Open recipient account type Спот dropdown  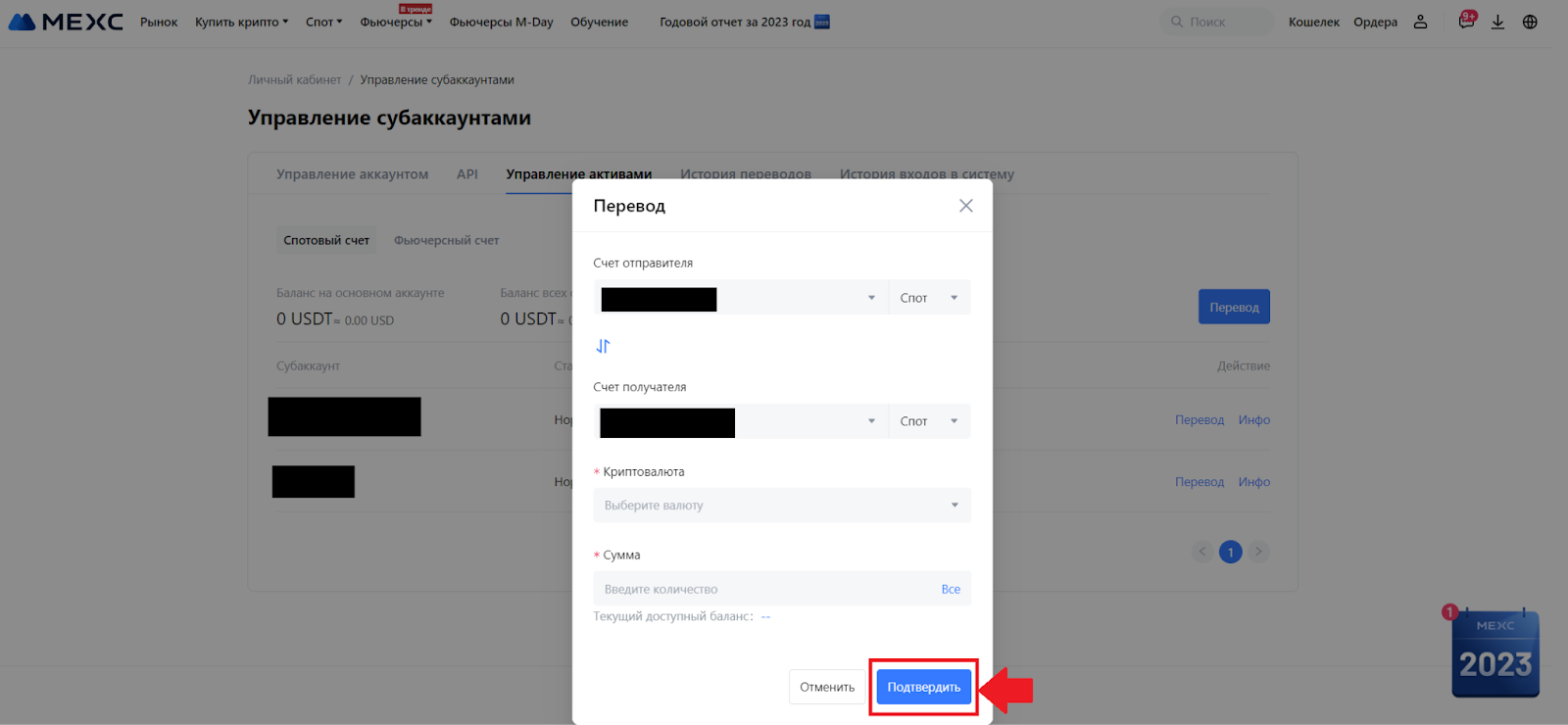coord(930,421)
